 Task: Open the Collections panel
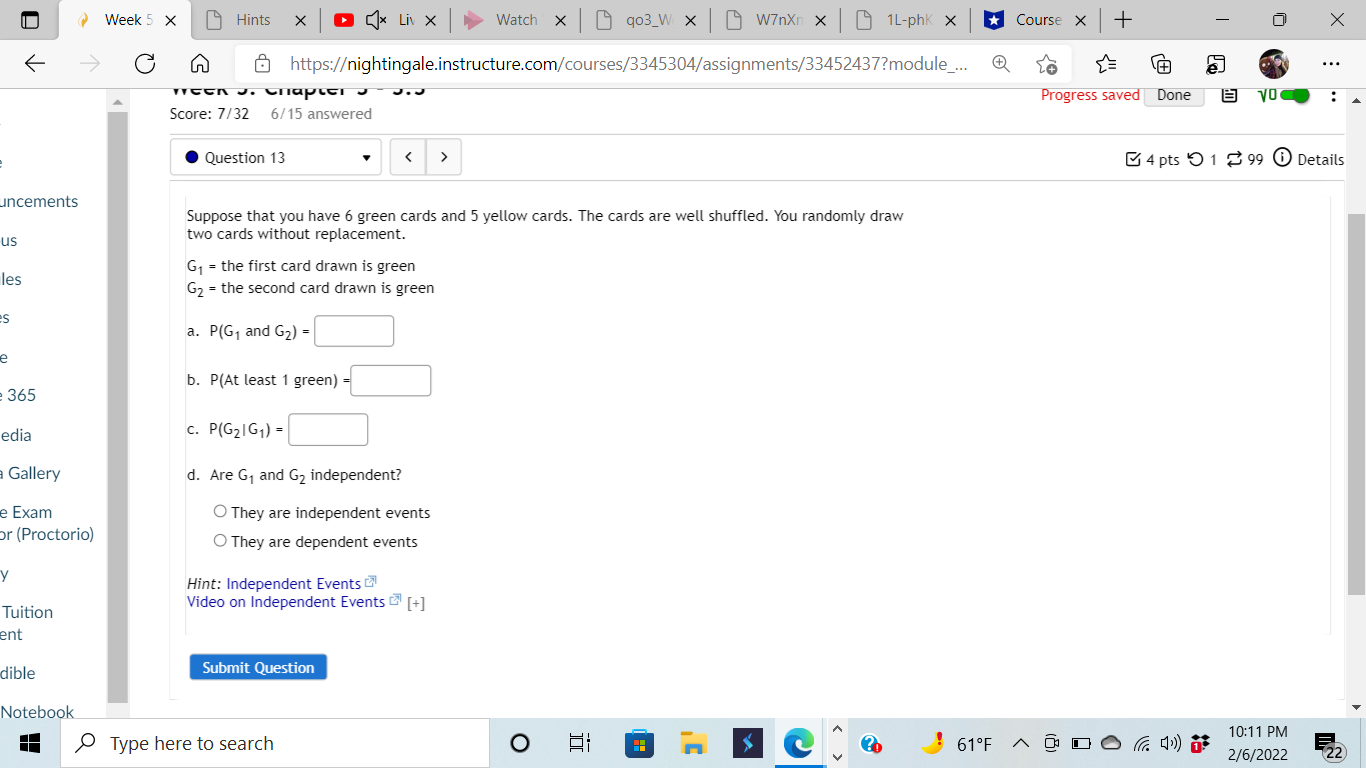(x=1161, y=64)
